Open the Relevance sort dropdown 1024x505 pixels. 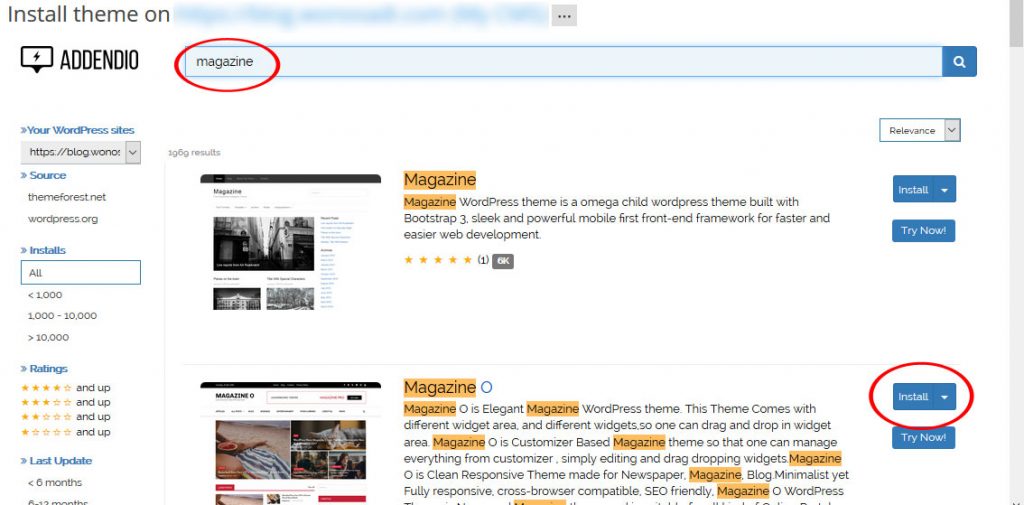920,130
